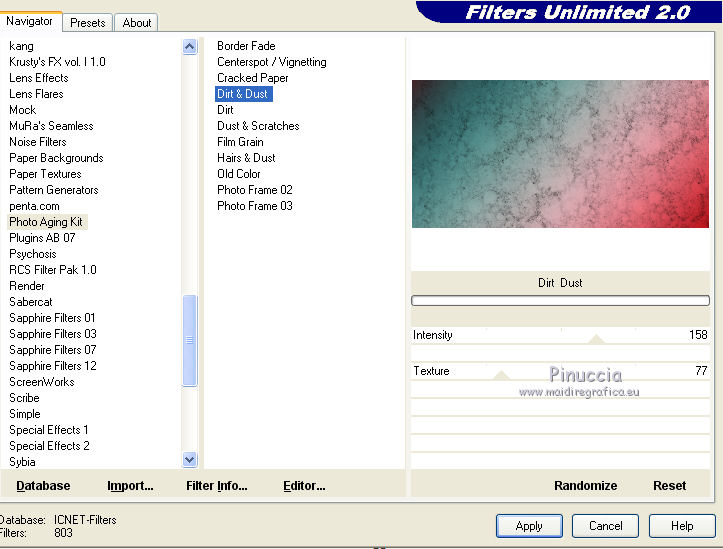This screenshot has height=549, width=723.
Task: Open Filter Info...
Action: [217, 486]
